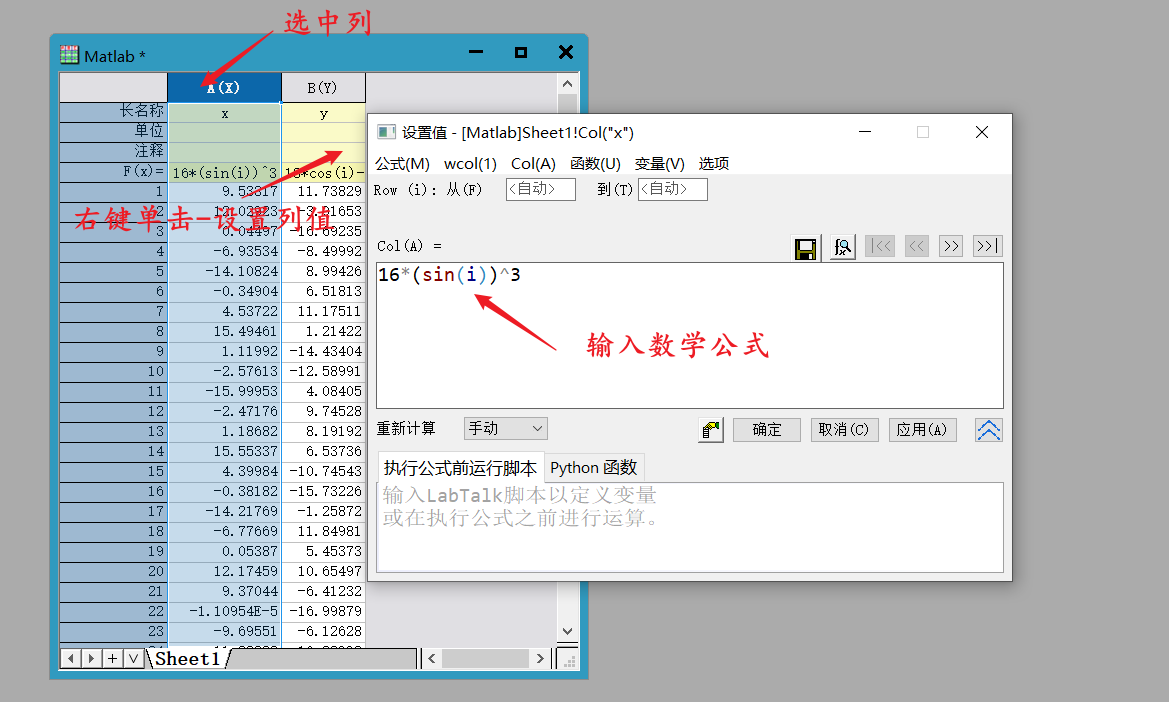Click the horizontal scrollbar left arrow
The image size is (1169, 702).
432,659
